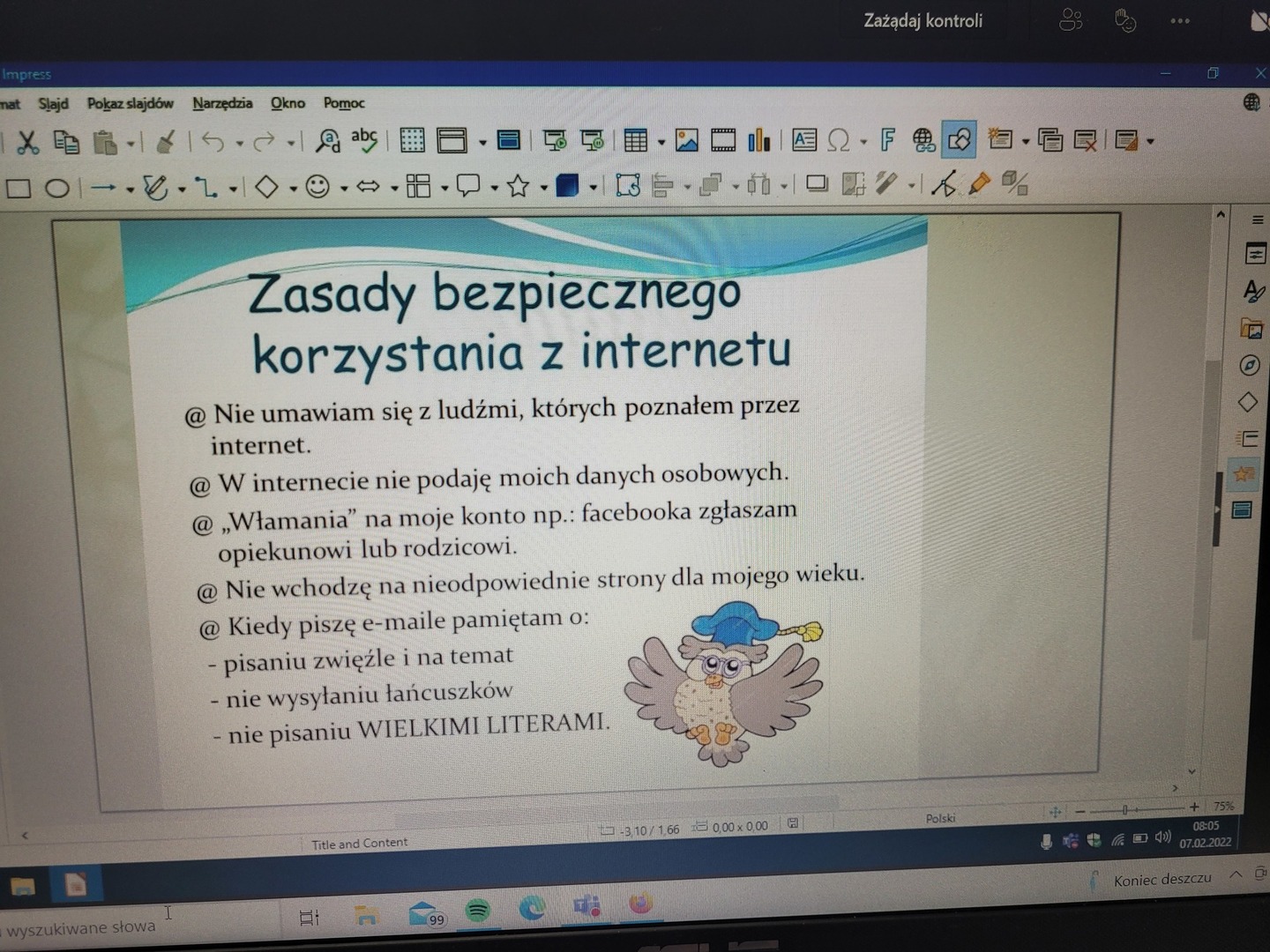The width and height of the screenshot is (1270, 952).
Task: Open the spelling check tool
Action: (364, 140)
